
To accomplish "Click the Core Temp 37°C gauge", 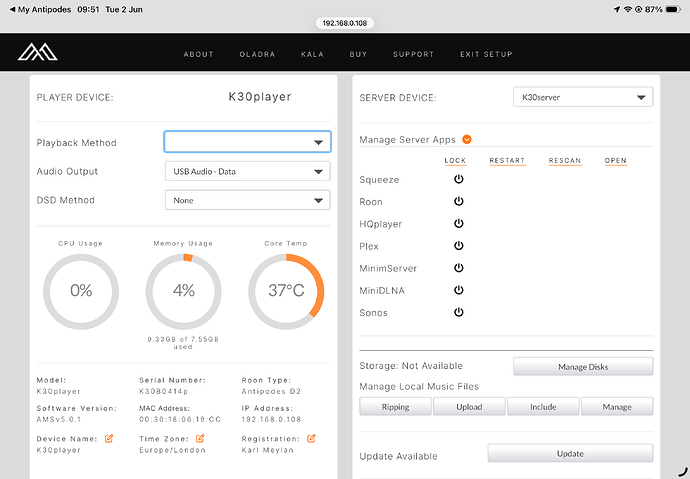I will tap(286, 291).
